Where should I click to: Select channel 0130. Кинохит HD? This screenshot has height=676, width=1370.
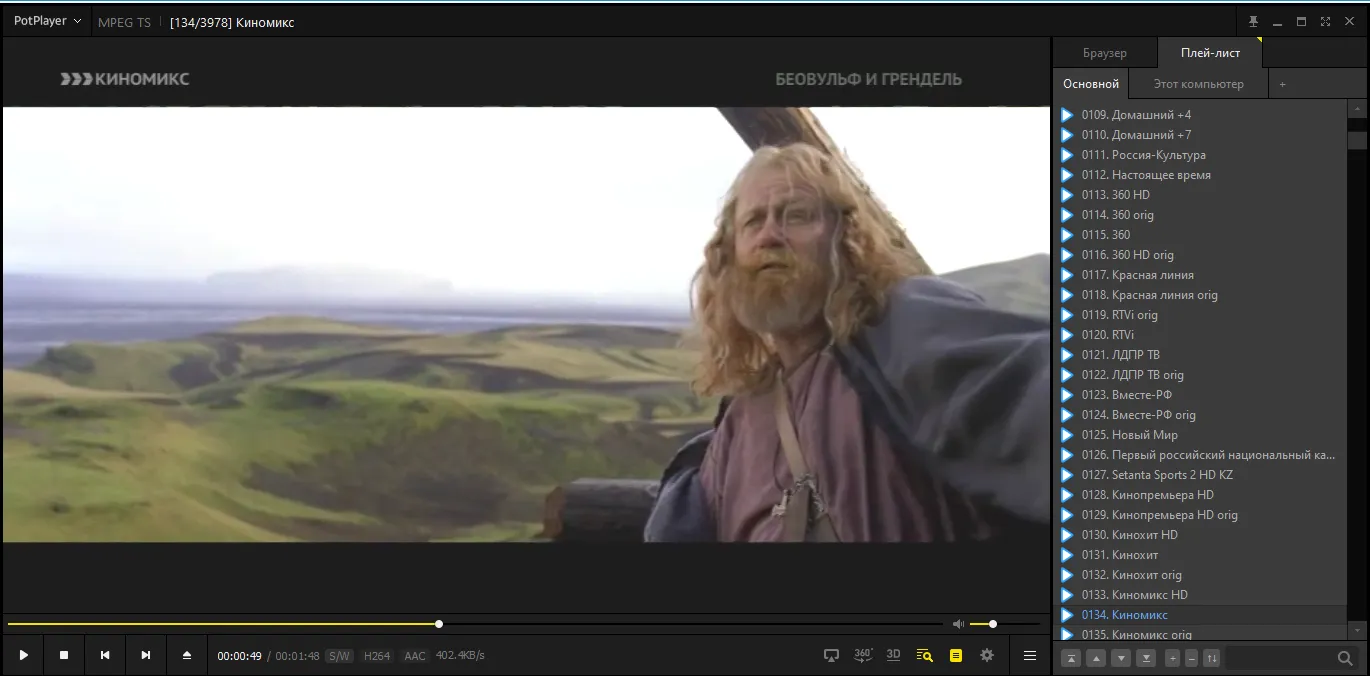point(1201,535)
